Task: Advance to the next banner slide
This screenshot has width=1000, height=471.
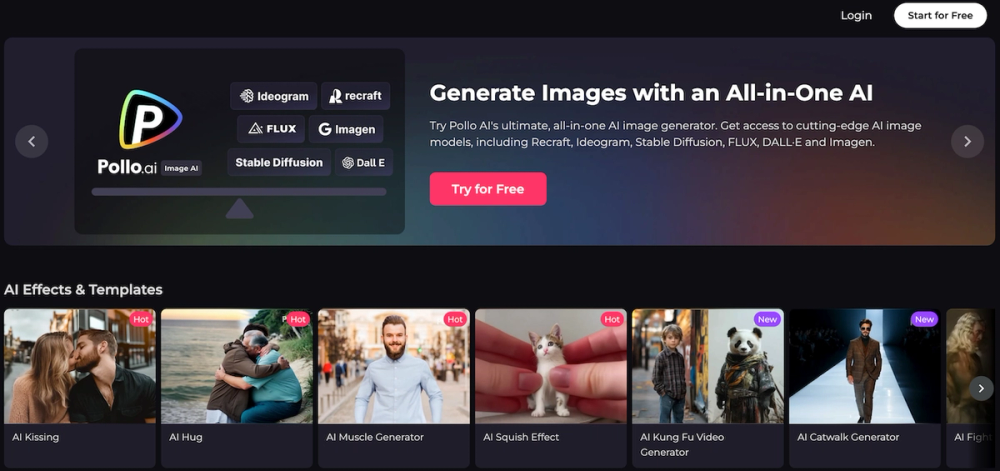Action: [x=967, y=141]
